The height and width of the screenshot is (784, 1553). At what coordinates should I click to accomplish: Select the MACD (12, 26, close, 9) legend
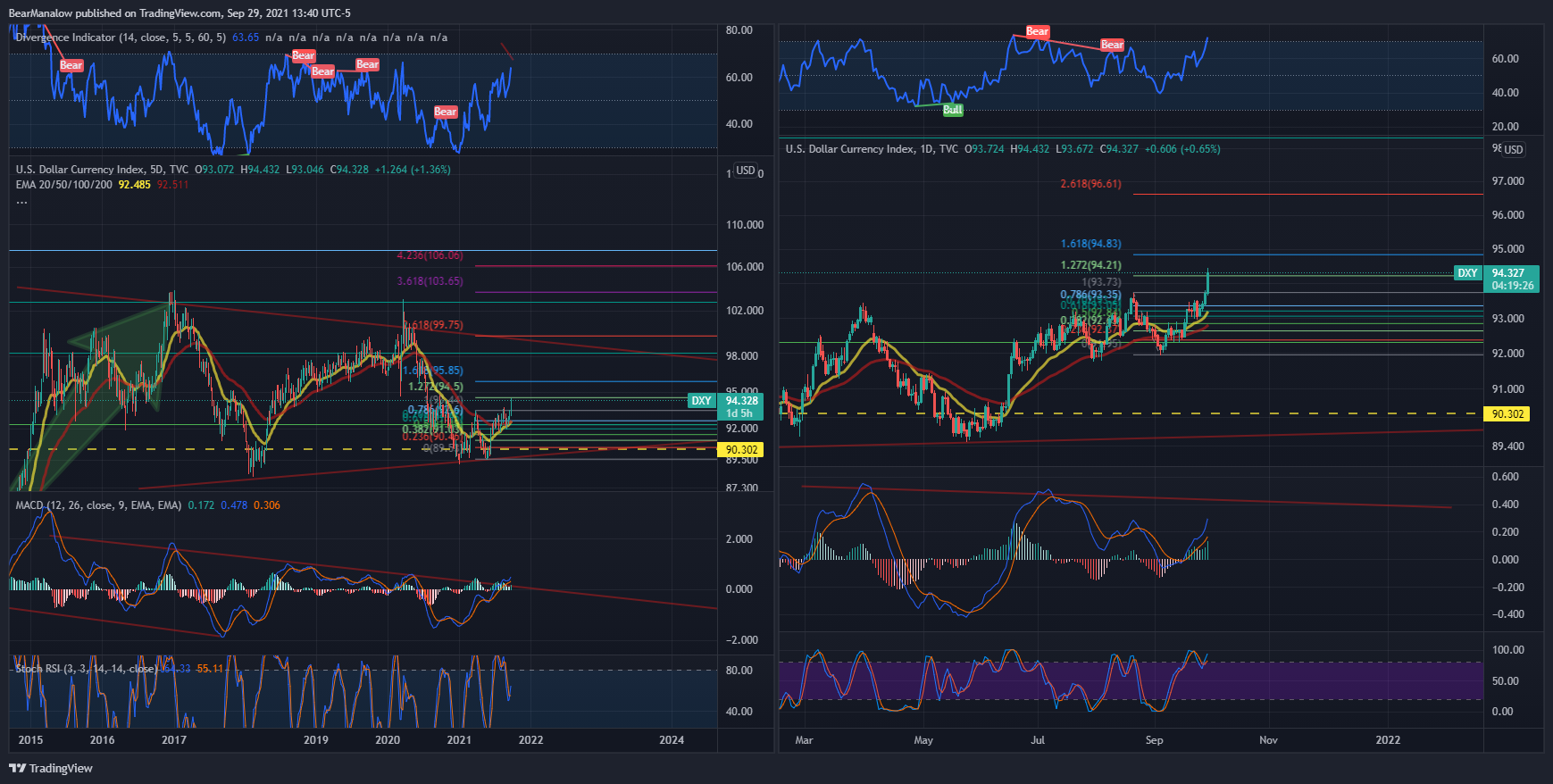pyautogui.click(x=98, y=505)
